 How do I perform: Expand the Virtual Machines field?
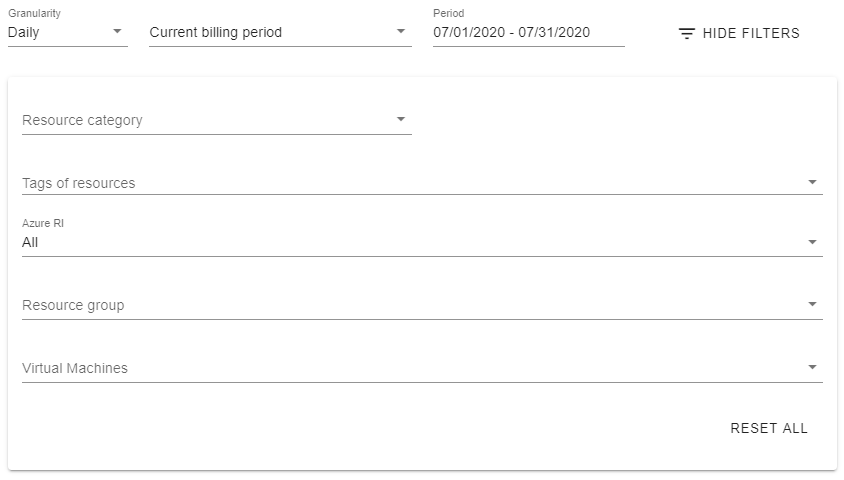coord(400,368)
